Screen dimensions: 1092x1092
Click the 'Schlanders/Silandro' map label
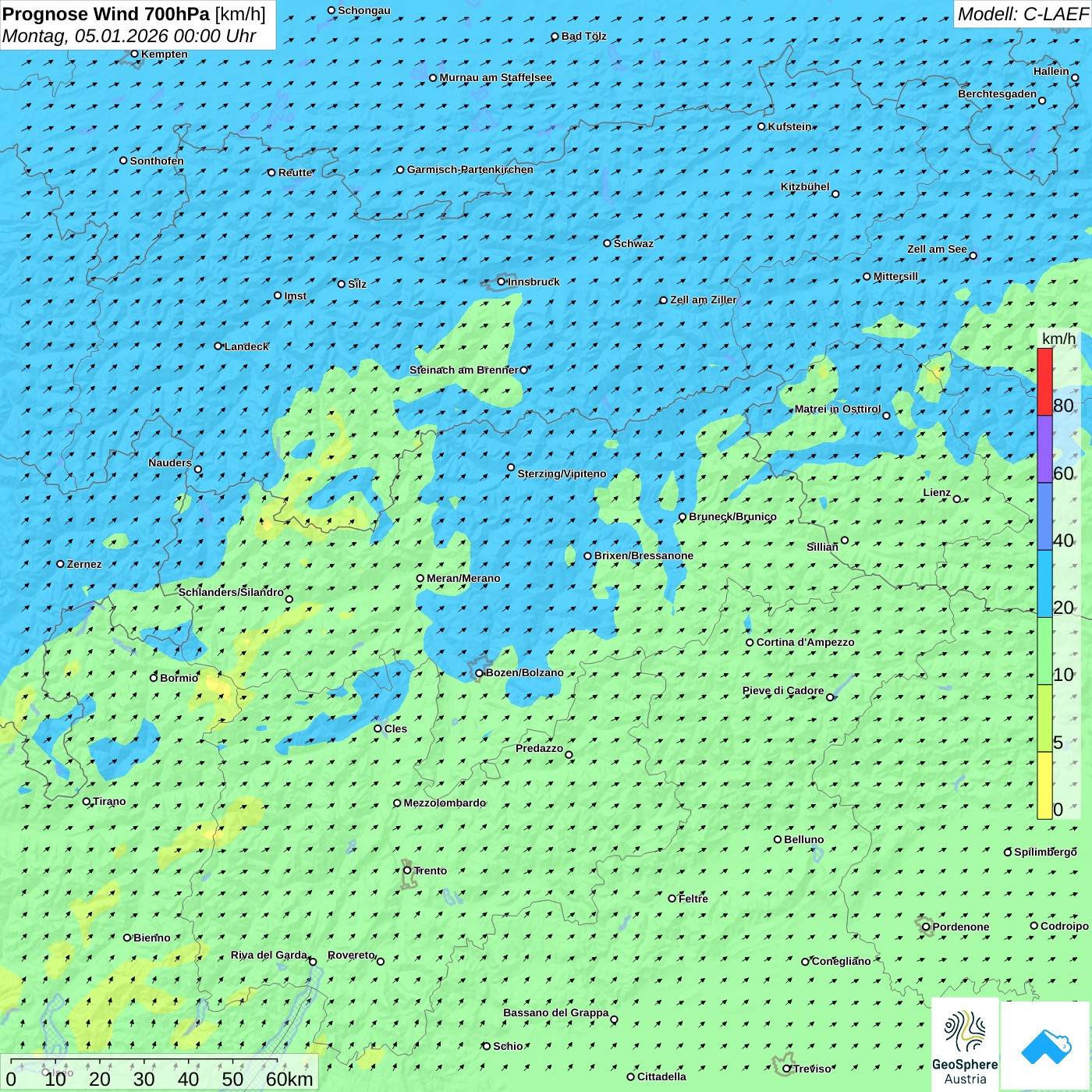231,592
